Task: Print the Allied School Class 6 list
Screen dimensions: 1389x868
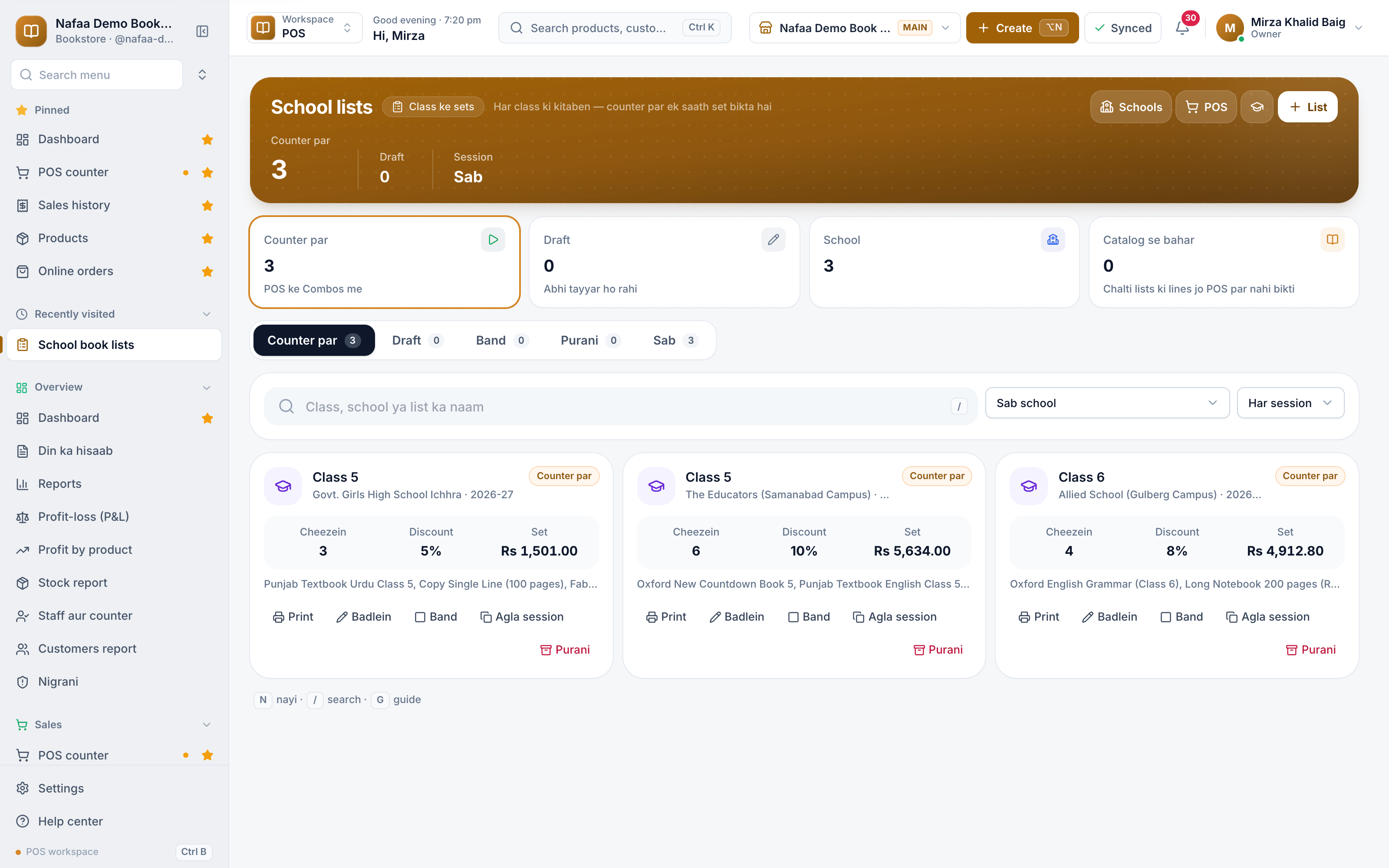Action: click(1038, 617)
